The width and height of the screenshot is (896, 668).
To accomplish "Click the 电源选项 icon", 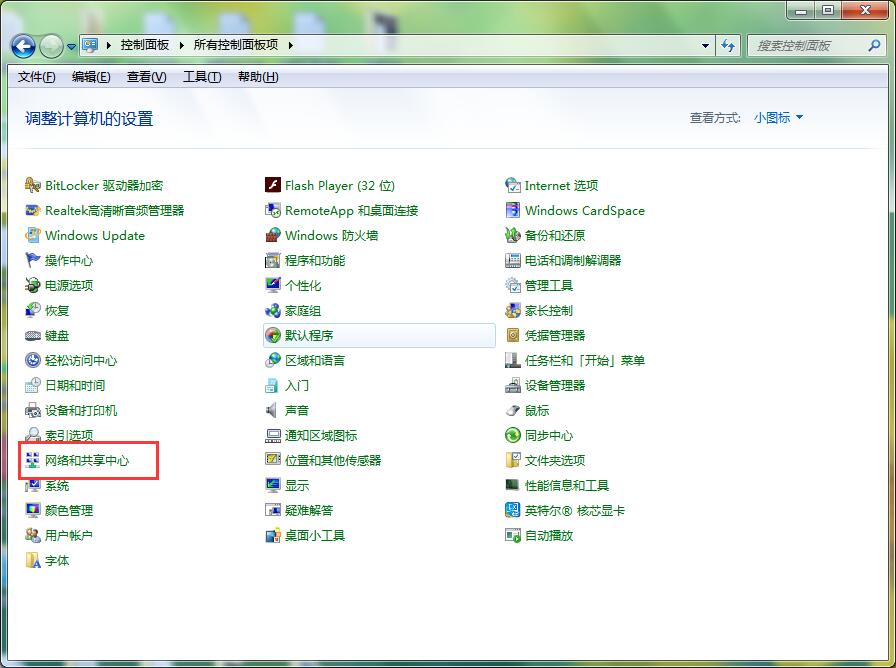I will [x=33, y=285].
